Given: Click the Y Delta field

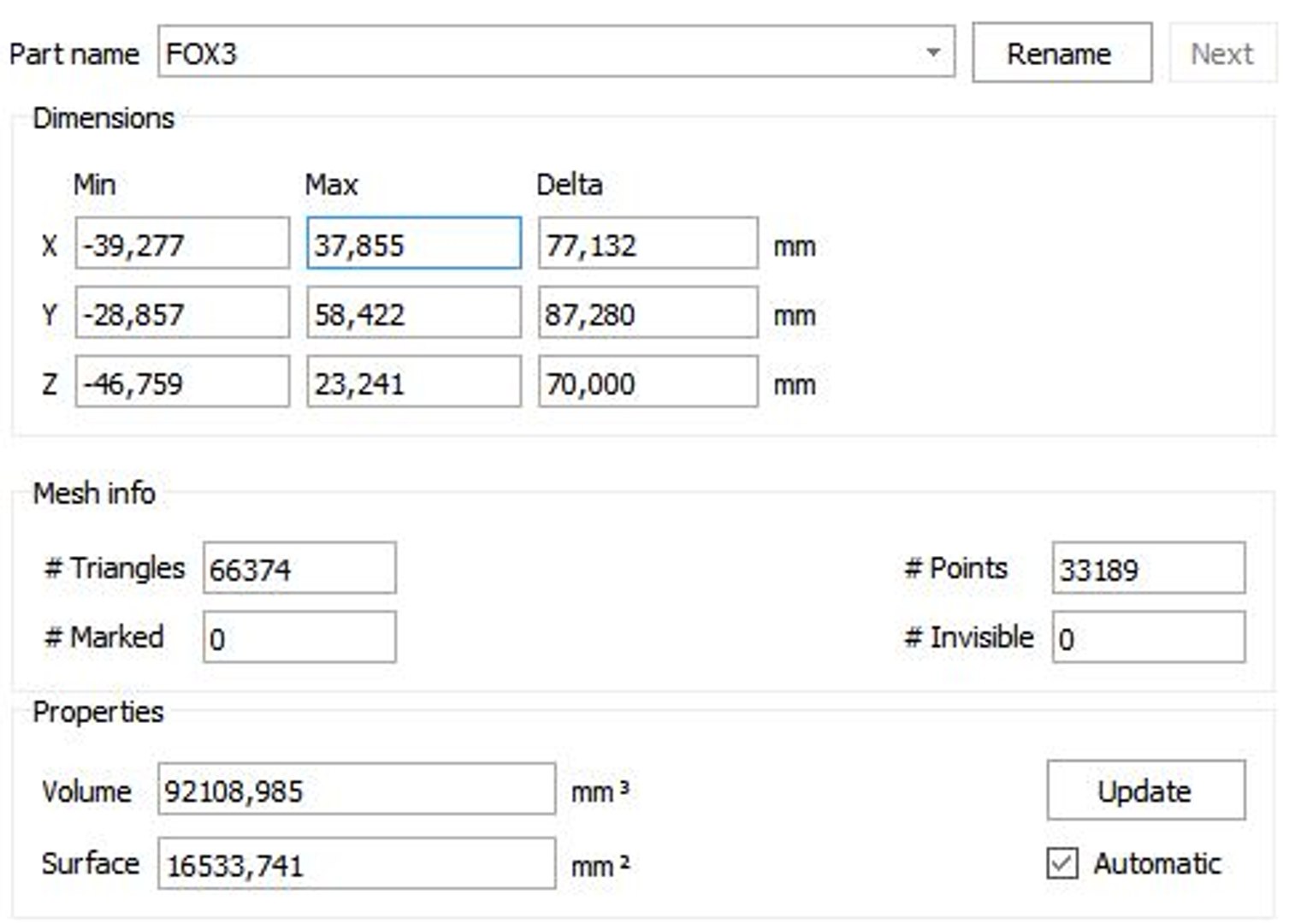Looking at the screenshot, I should coord(648,313).
